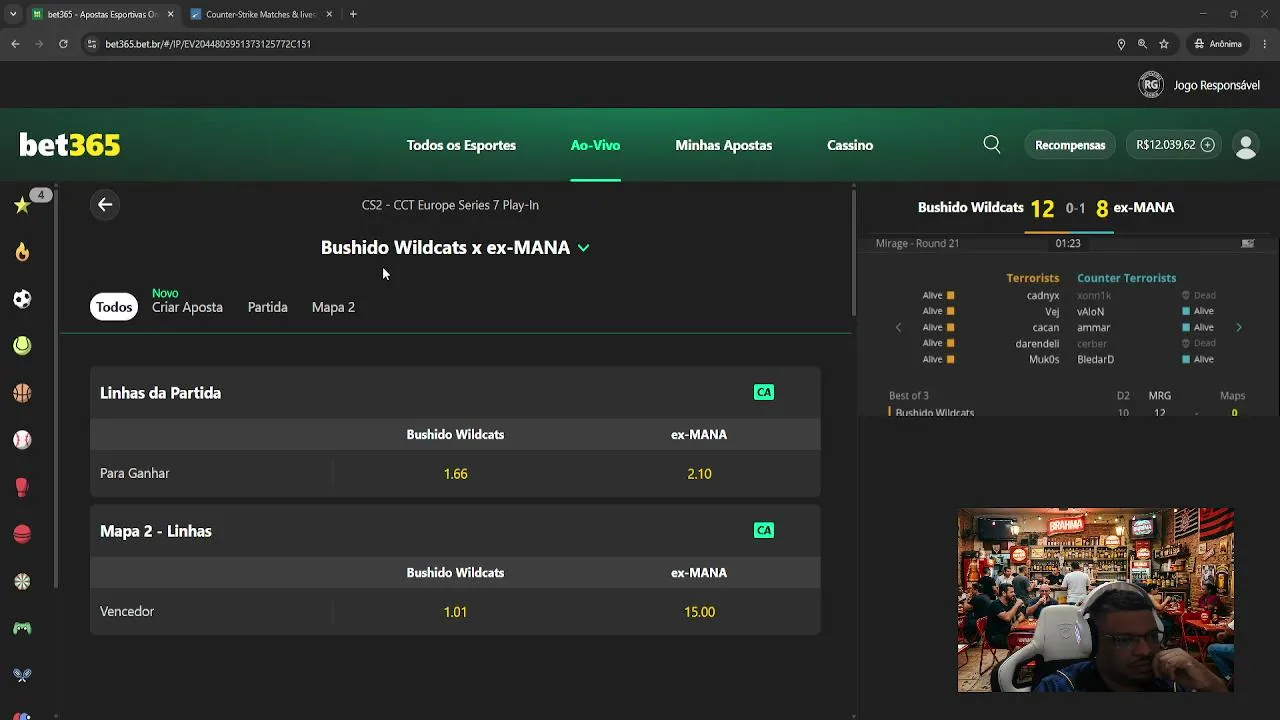This screenshot has height=720, width=1280.
Task: Click the R$12.039,62 account balance
Action: click(1166, 145)
